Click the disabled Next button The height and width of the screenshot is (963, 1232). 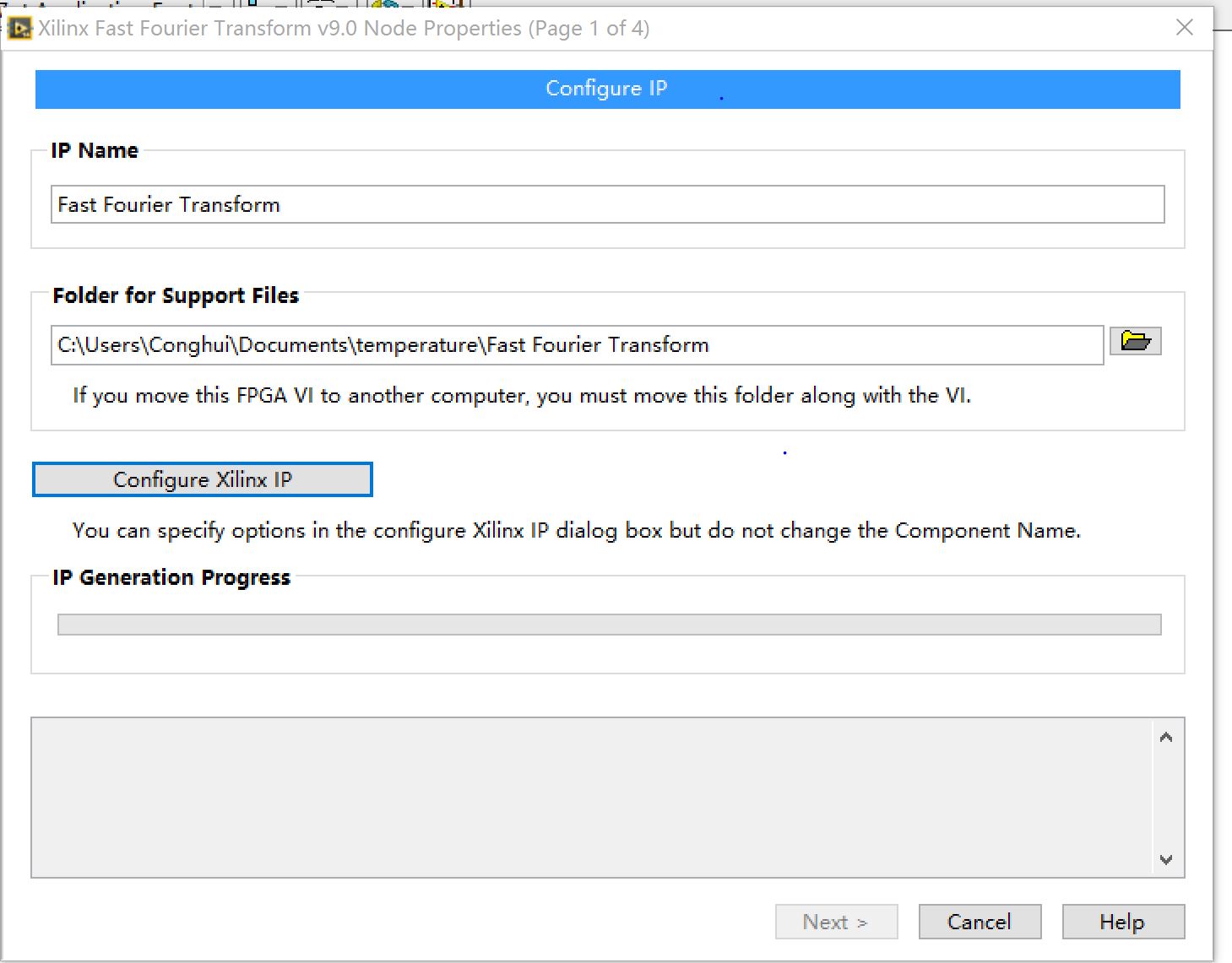coord(836,922)
